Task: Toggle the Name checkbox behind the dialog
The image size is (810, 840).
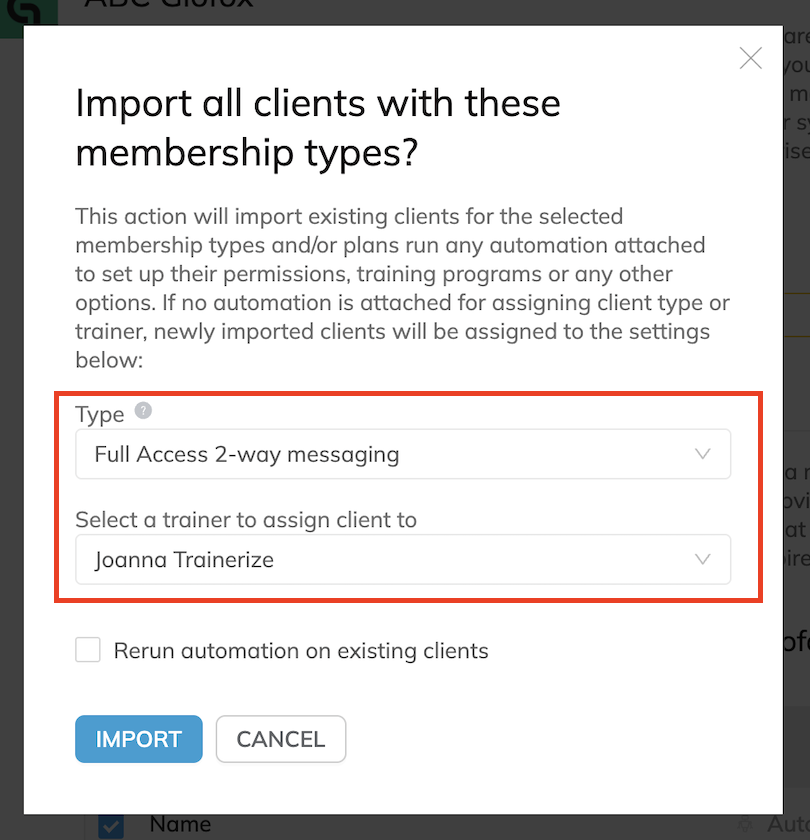Action: (x=111, y=826)
